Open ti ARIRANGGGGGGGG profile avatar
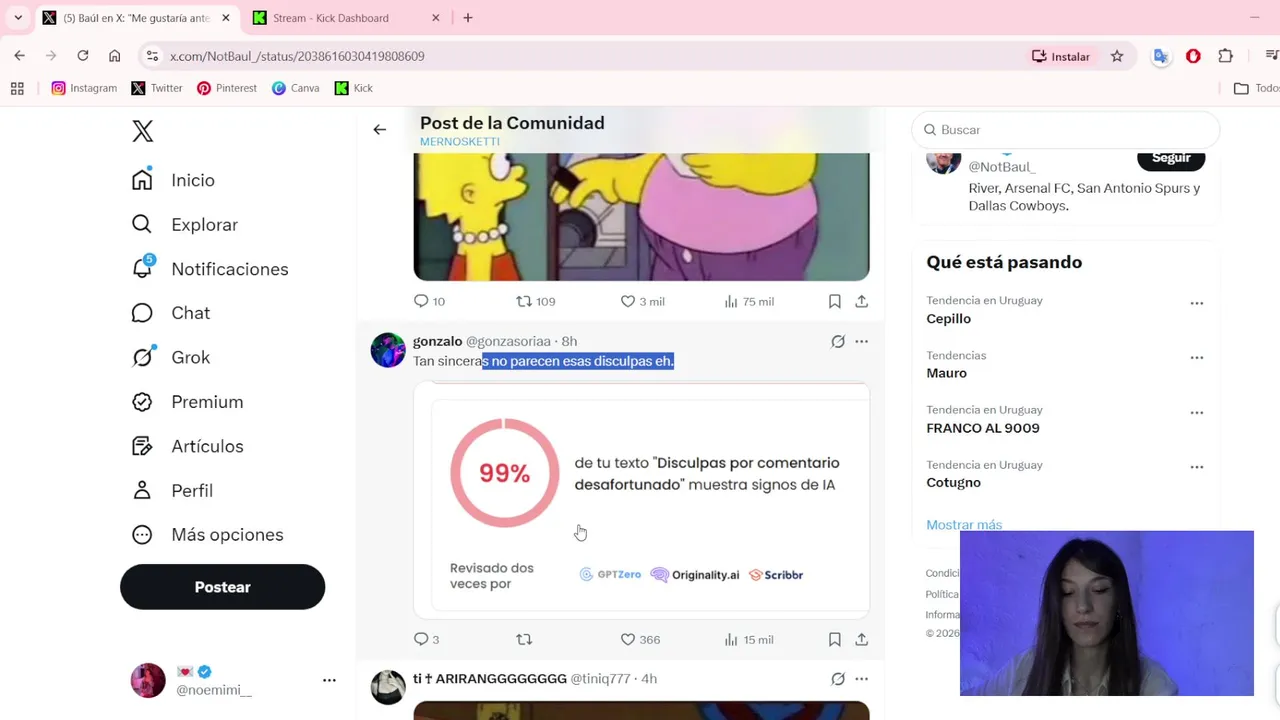 click(x=388, y=687)
